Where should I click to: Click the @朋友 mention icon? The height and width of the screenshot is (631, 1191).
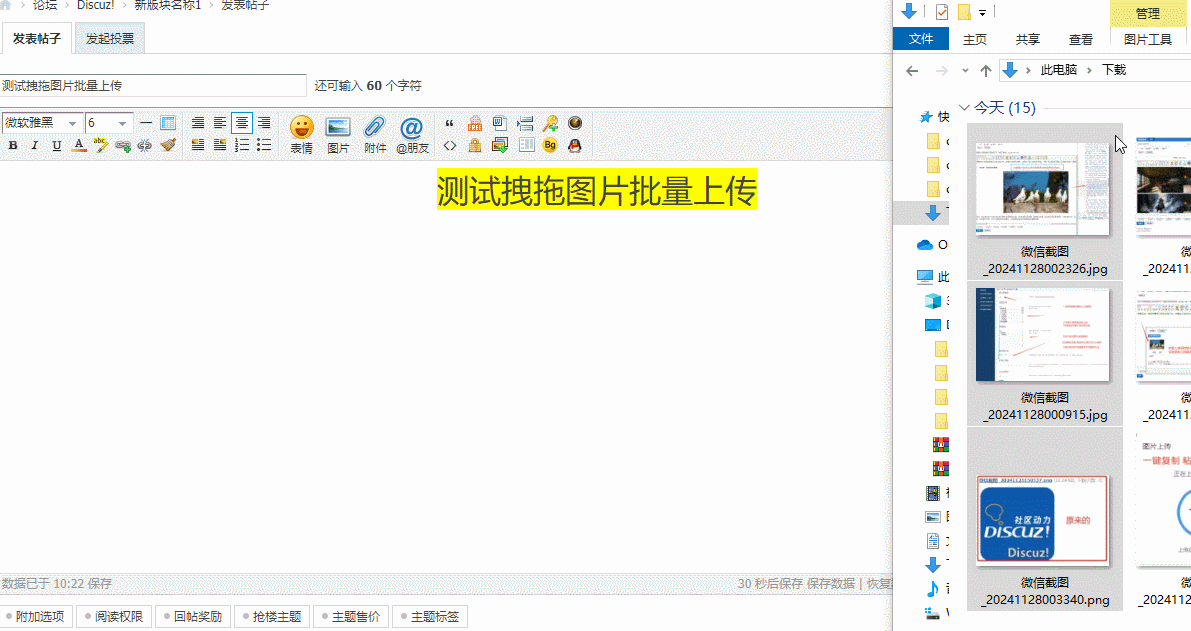(412, 133)
